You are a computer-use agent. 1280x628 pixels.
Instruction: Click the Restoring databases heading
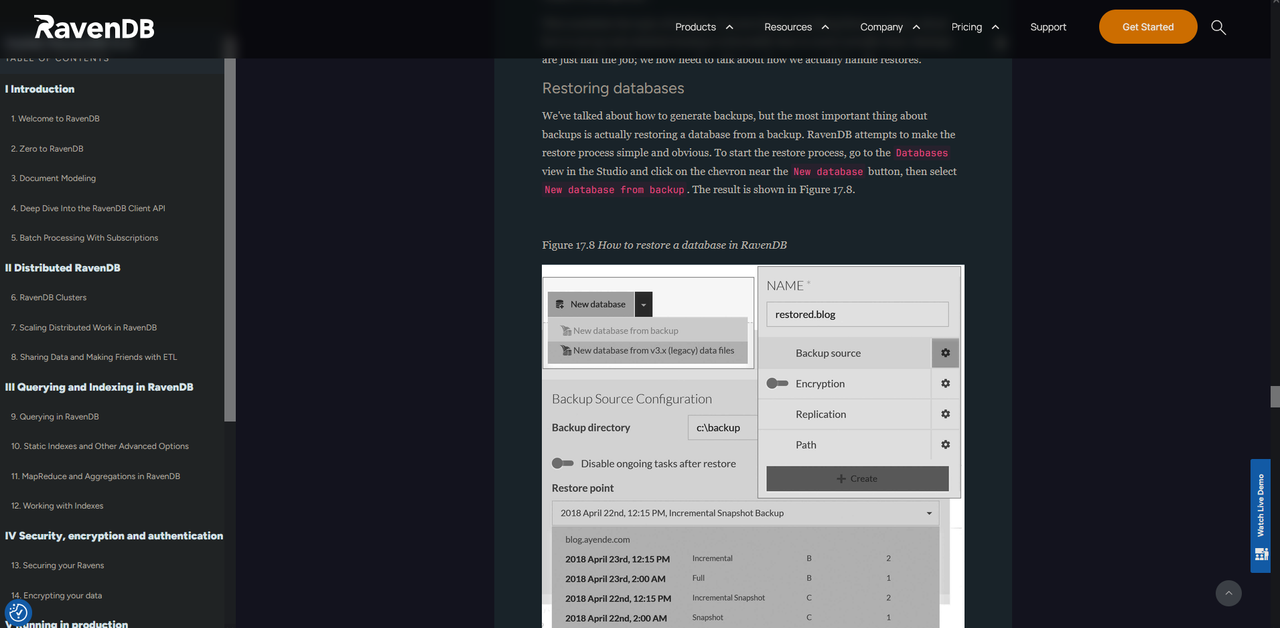tap(613, 88)
